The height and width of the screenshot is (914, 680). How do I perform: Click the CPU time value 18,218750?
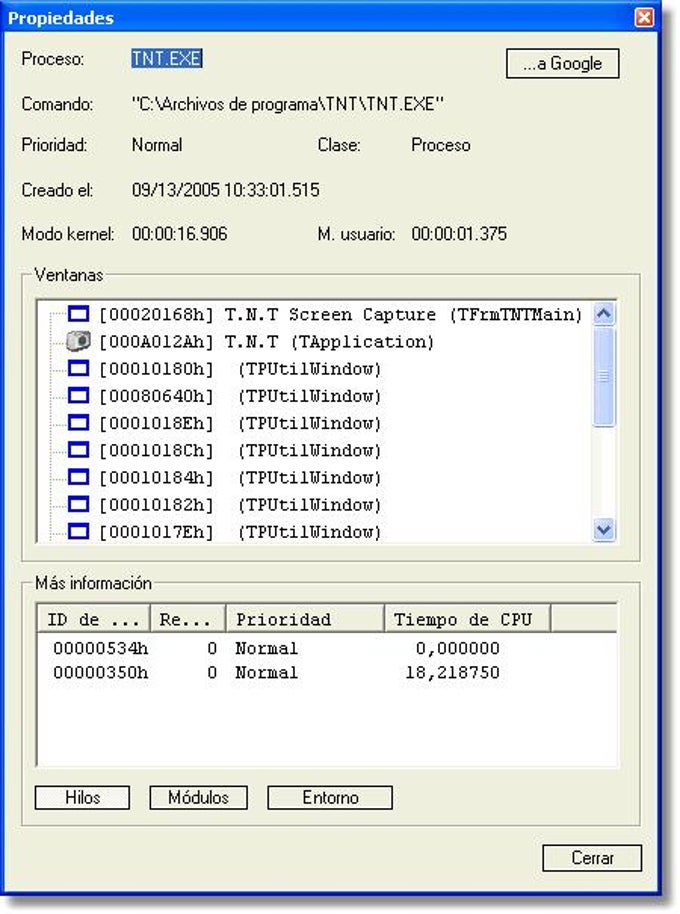[452, 673]
